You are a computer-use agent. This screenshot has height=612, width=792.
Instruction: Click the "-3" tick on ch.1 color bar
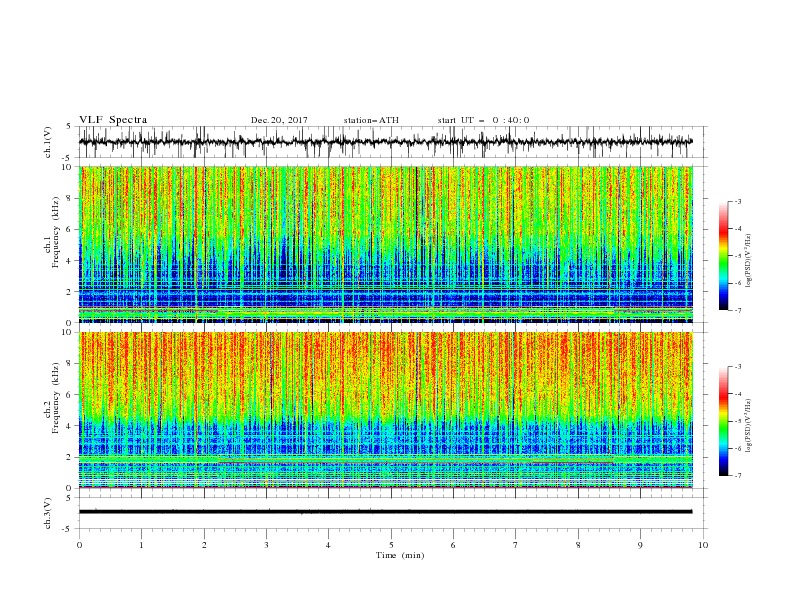(x=737, y=201)
